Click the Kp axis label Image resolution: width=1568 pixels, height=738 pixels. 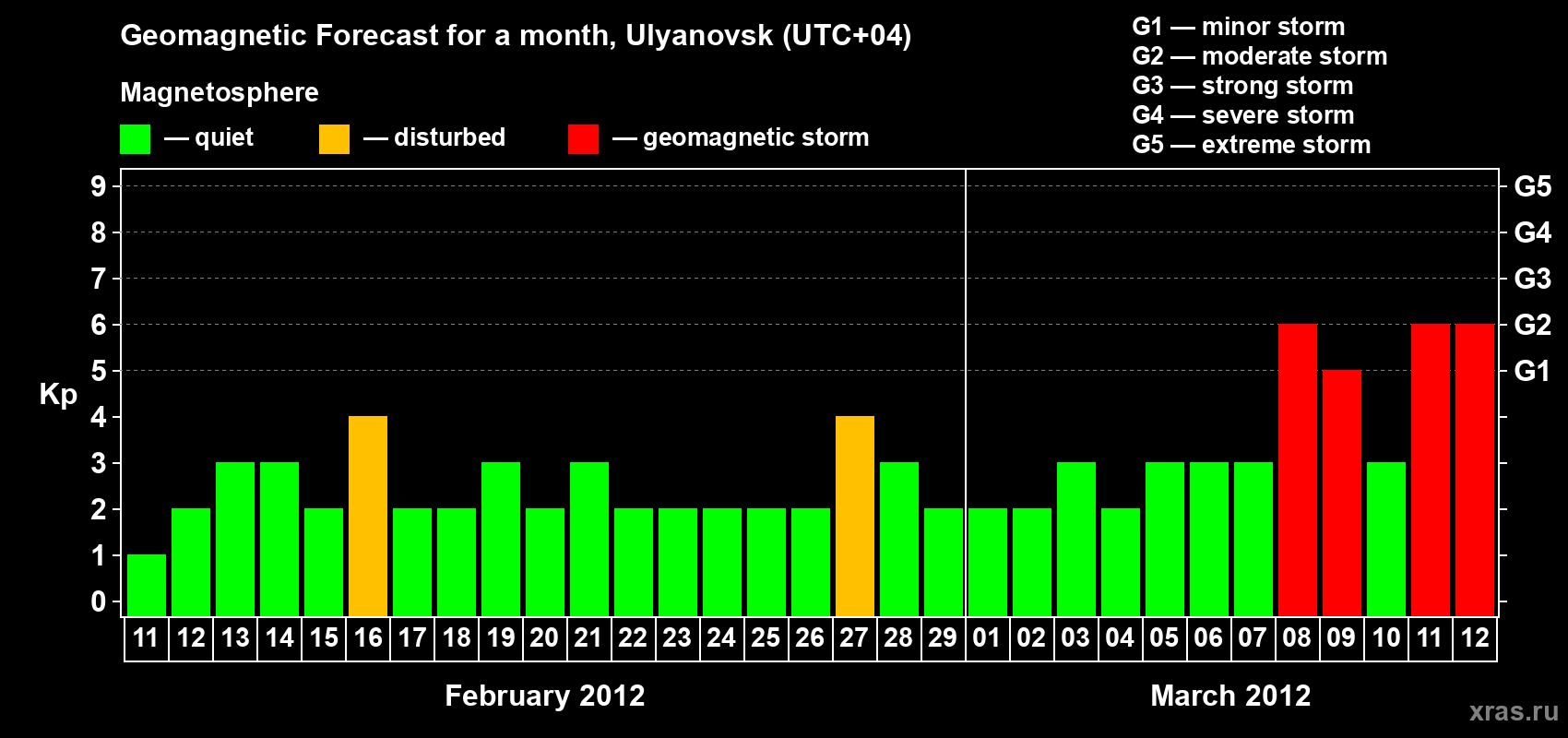58,395
